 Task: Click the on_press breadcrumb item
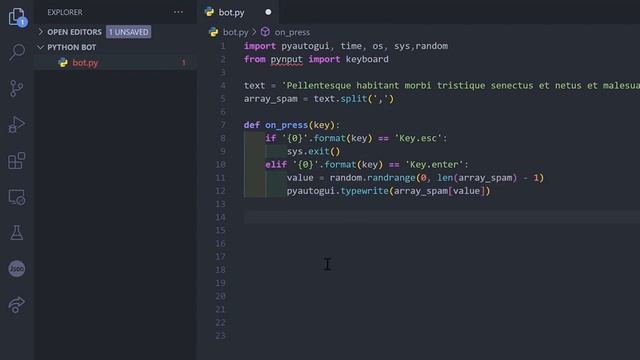coord(292,32)
